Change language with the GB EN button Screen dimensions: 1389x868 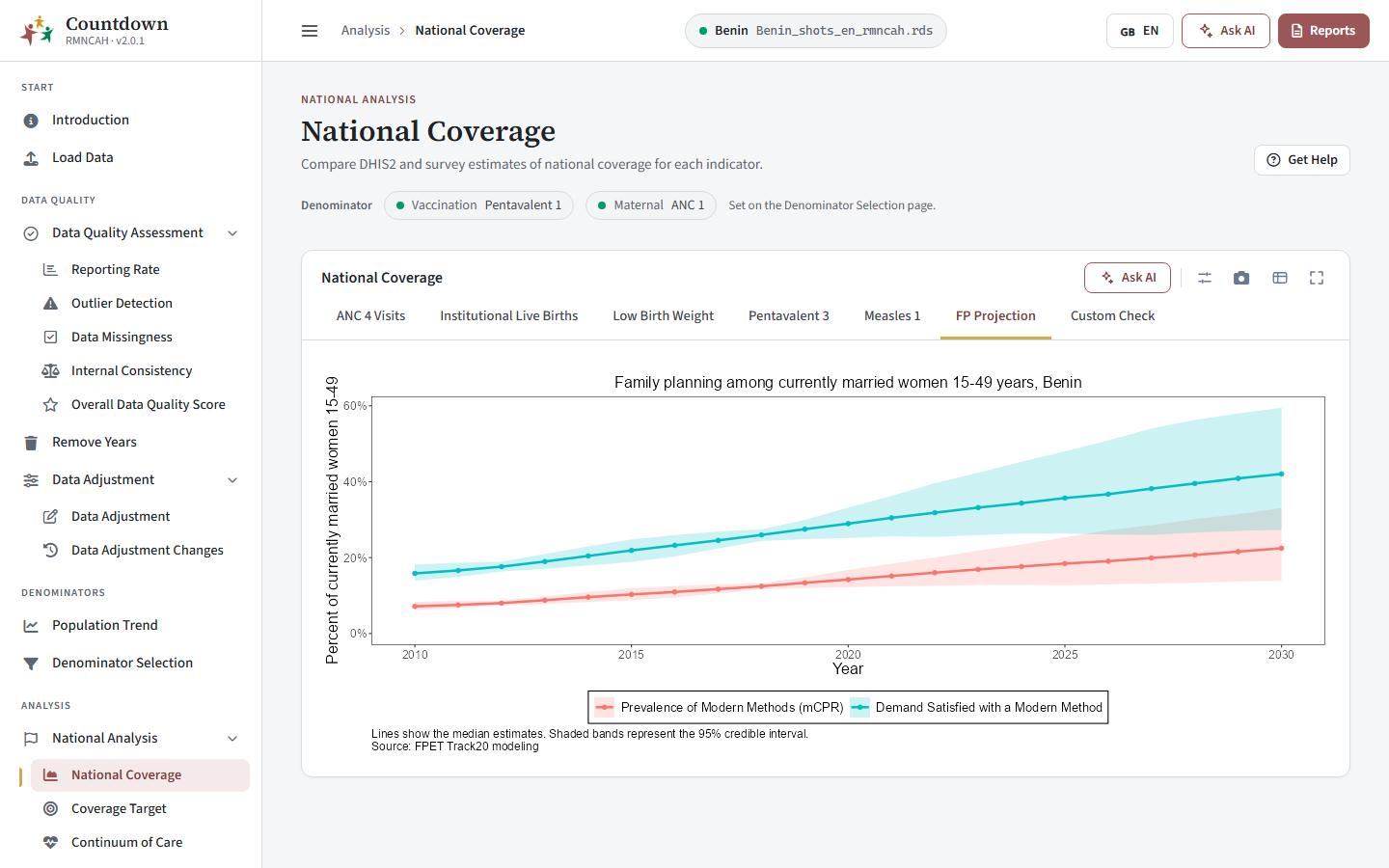pos(1140,31)
